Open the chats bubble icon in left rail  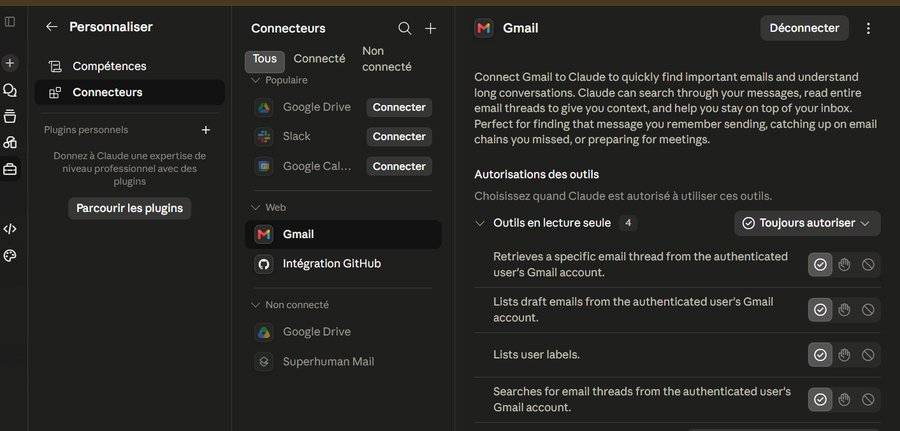pyautogui.click(x=10, y=90)
